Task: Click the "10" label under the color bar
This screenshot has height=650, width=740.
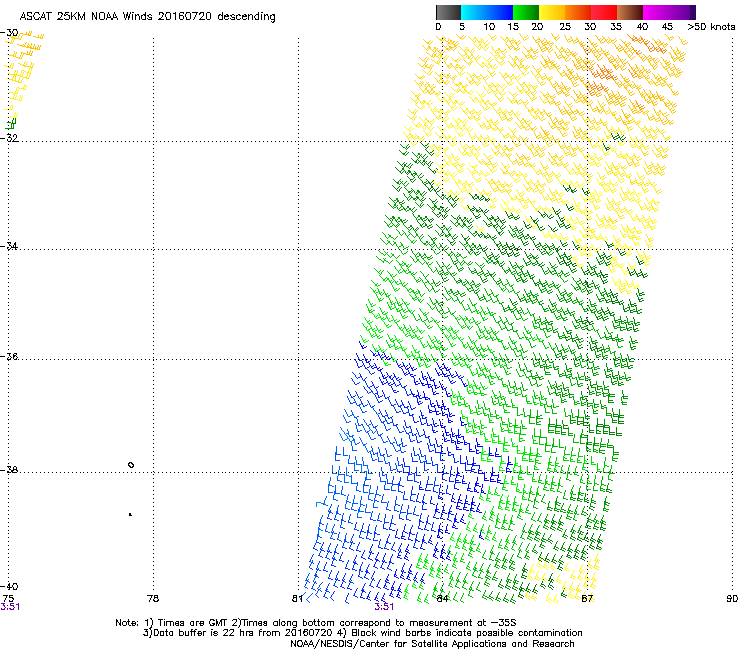Action: pos(489,27)
